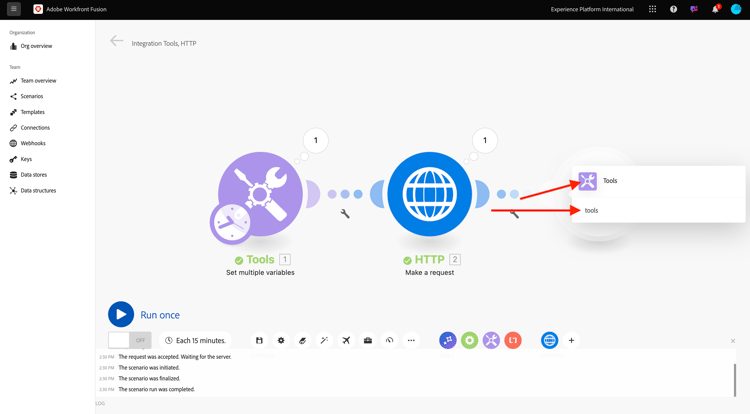Select the HTTP globe module
The width and height of the screenshot is (750, 414).
click(x=430, y=194)
